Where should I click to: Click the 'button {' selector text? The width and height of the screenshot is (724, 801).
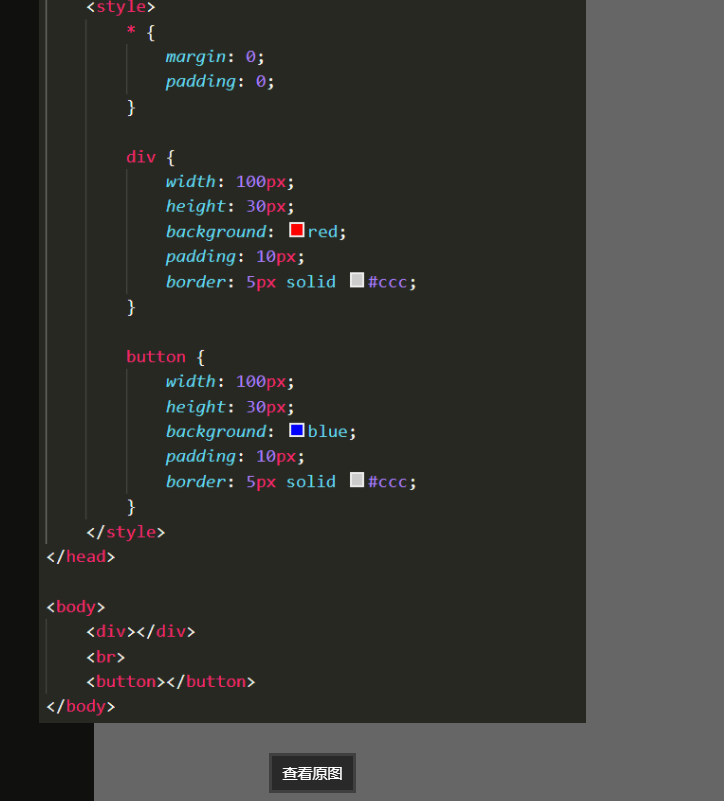(x=166, y=357)
